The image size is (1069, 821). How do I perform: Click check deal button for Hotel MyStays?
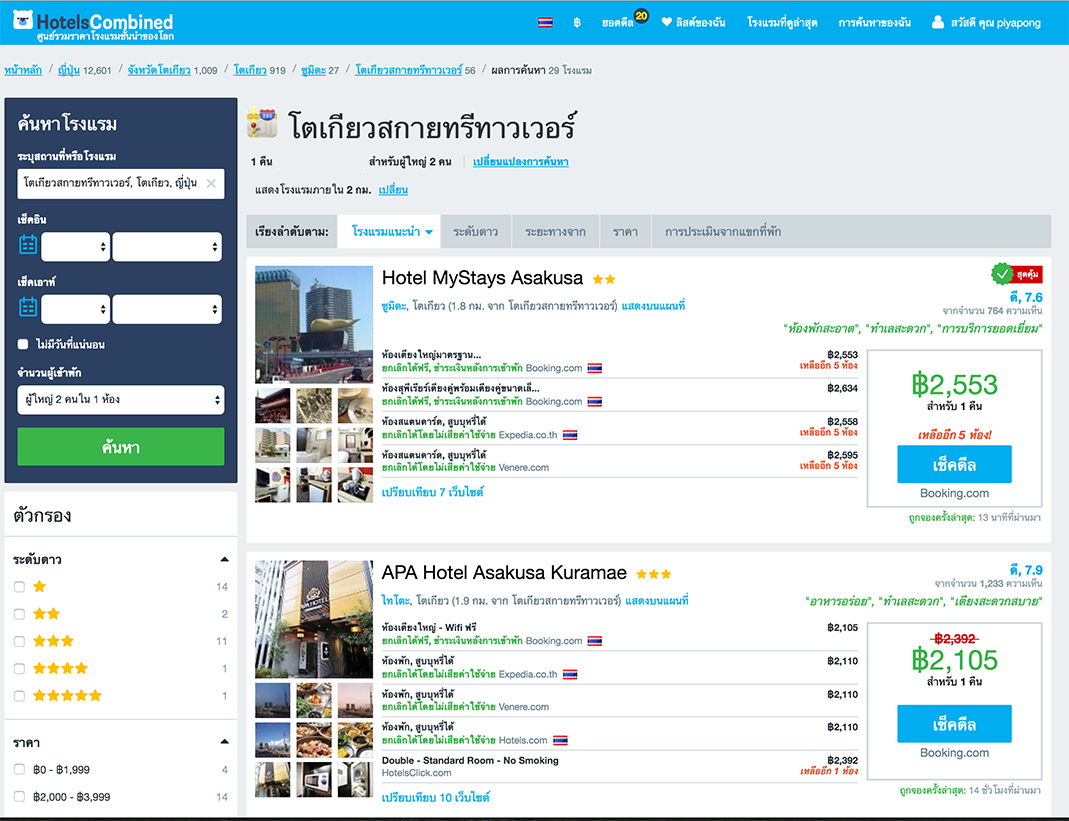pyautogui.click(x=954, y=465)
